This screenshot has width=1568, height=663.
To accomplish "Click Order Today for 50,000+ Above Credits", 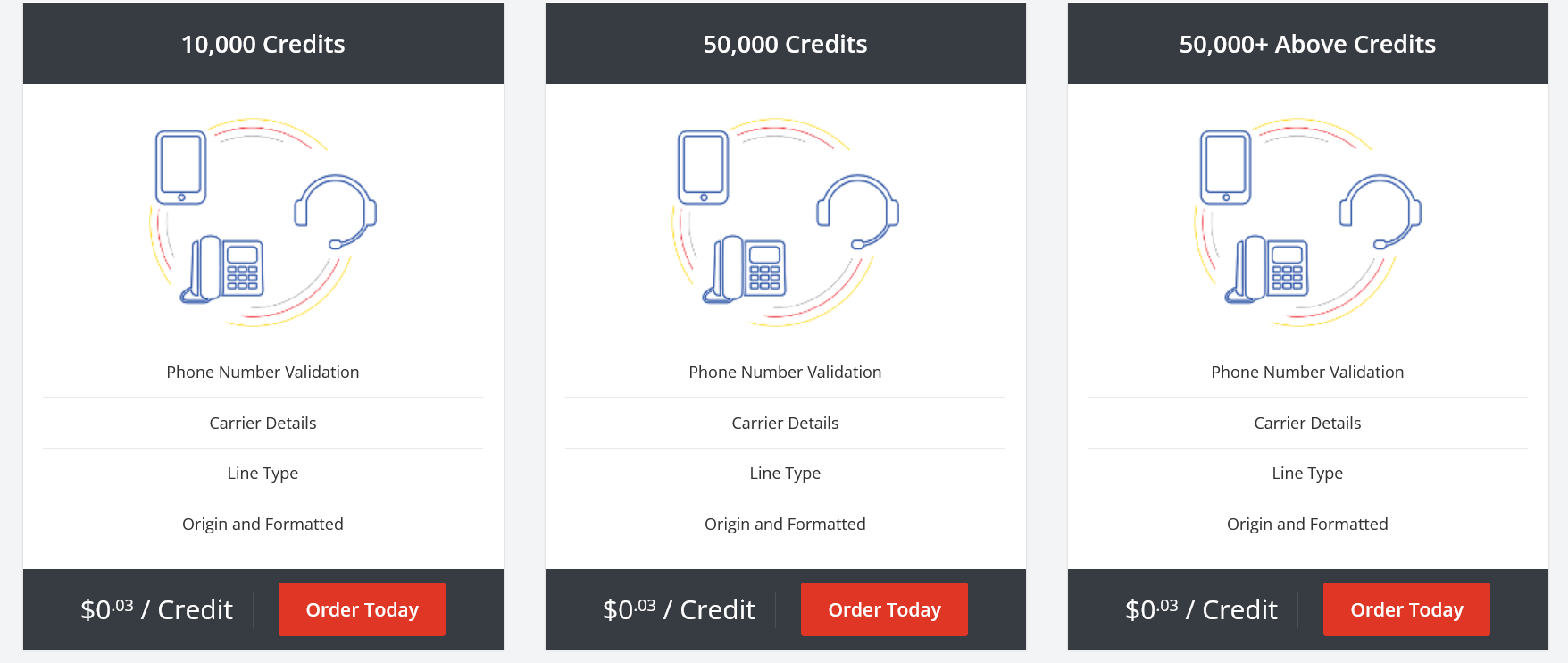I will (1406, 608).
